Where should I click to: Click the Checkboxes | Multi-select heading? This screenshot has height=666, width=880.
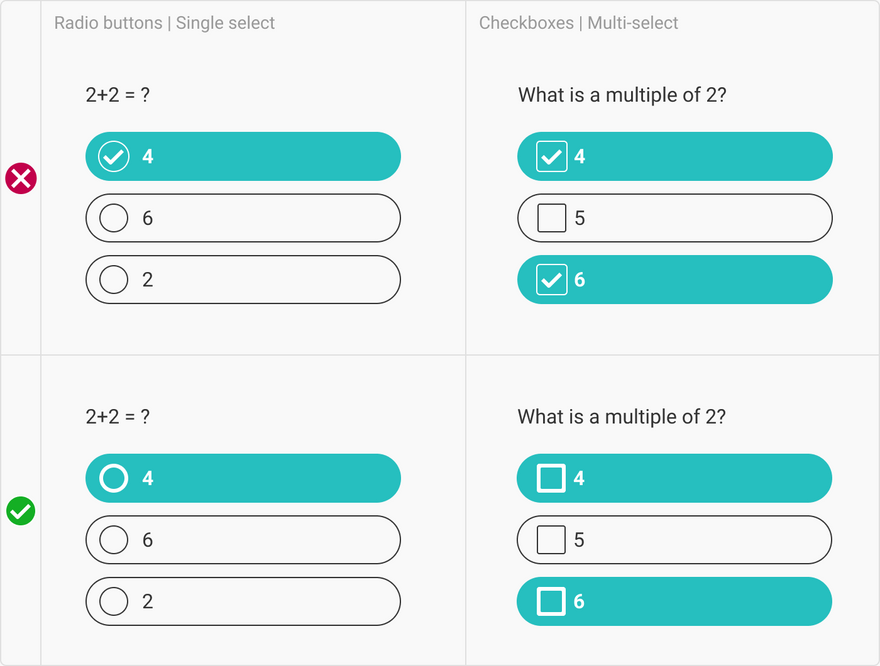coord(579,22)
